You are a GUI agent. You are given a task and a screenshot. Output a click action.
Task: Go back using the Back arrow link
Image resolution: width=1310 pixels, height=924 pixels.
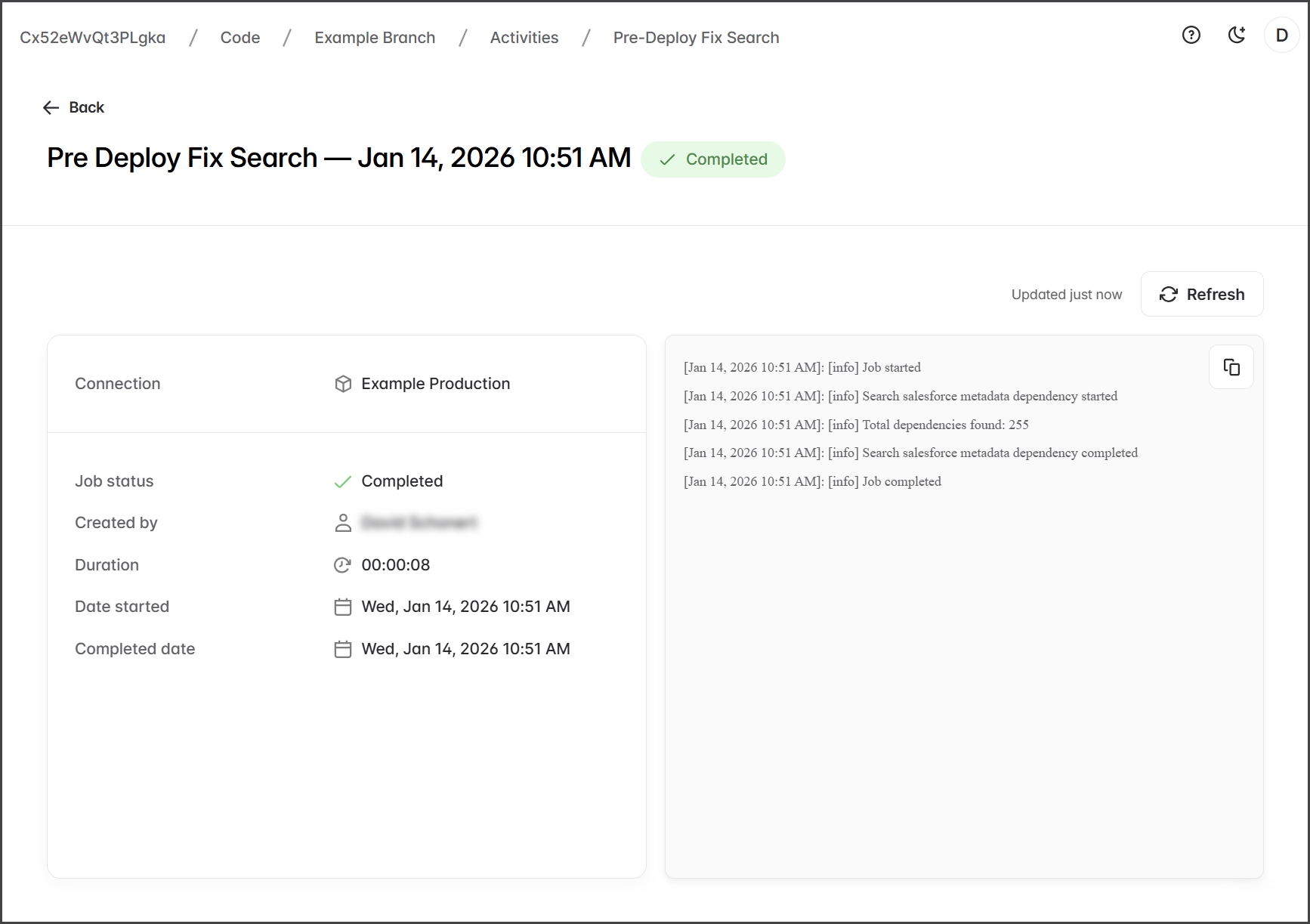(x=73, y=107)
